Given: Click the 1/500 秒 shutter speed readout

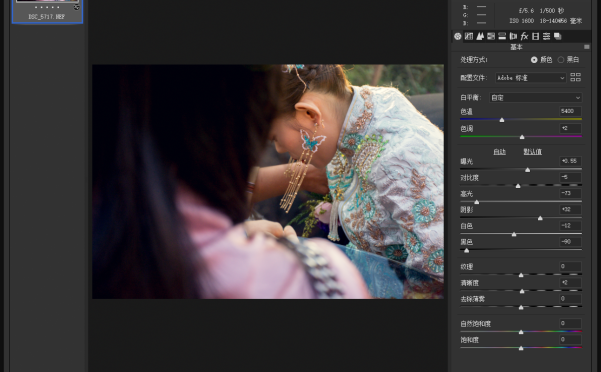Looking at the screenshot, I should [552, 11].
